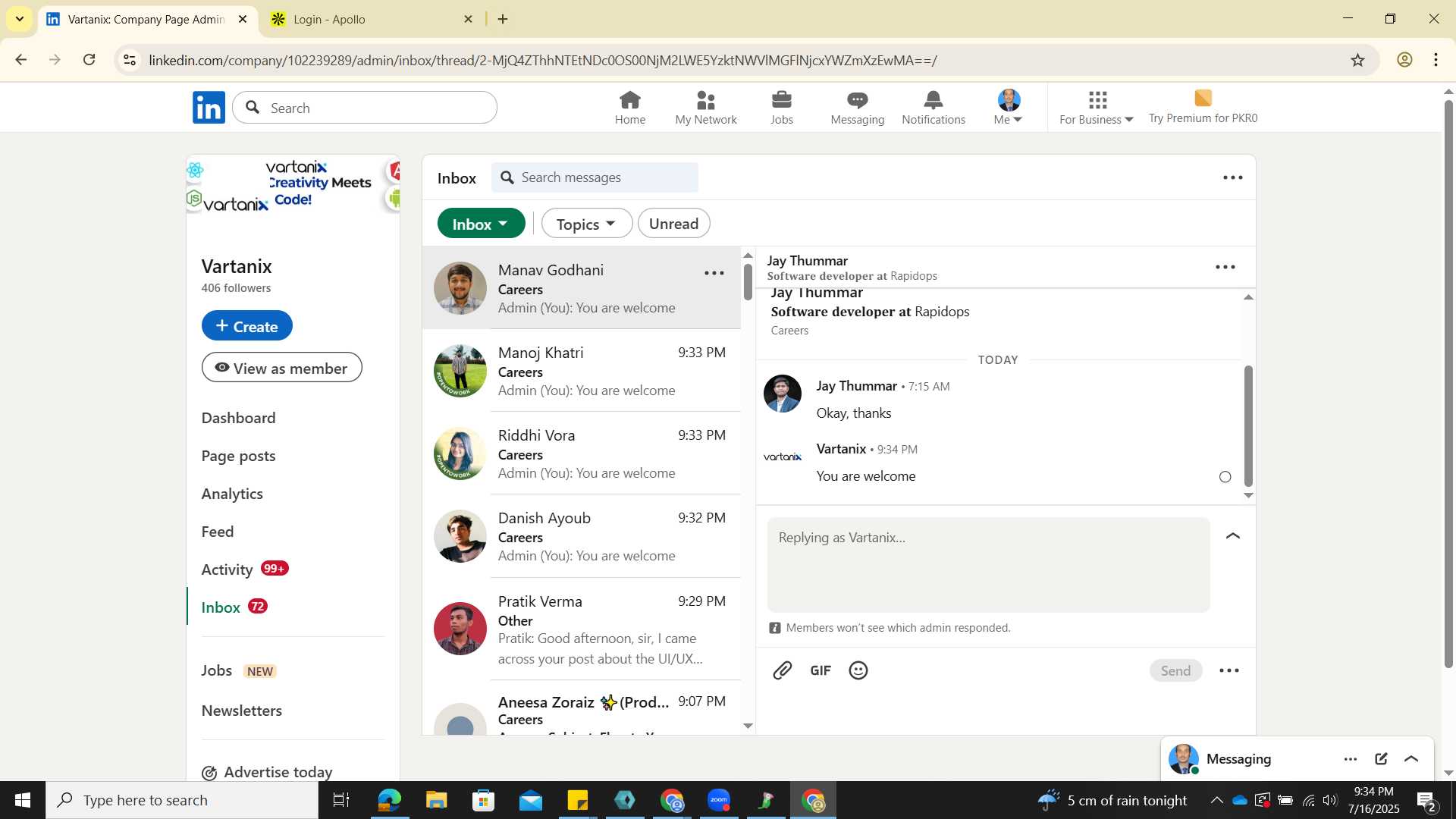The height and width of the screenshot is (819, 1456).
Task: Expand Topics filter dropdown
Action: point(586,223)
